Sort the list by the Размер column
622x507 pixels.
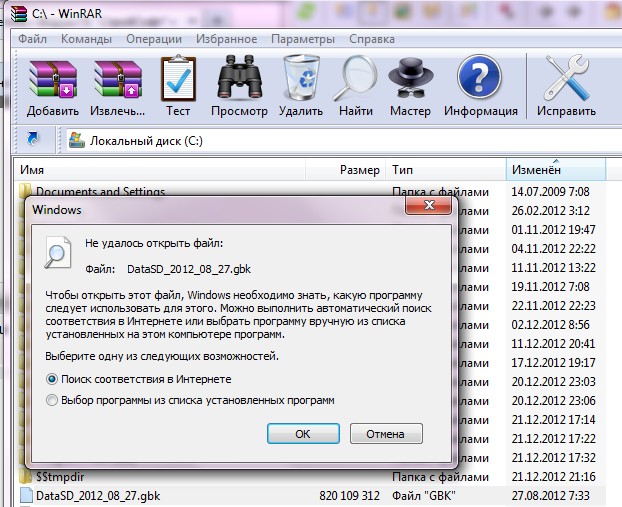(346, 170)
